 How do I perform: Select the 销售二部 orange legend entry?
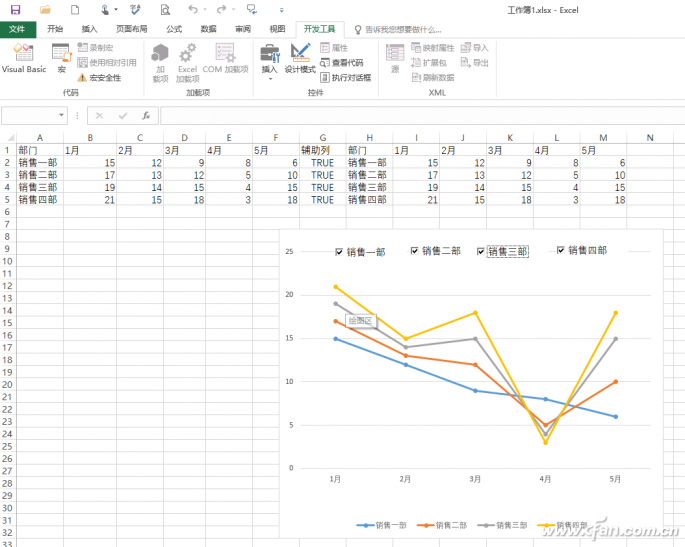tap(442, 525)
